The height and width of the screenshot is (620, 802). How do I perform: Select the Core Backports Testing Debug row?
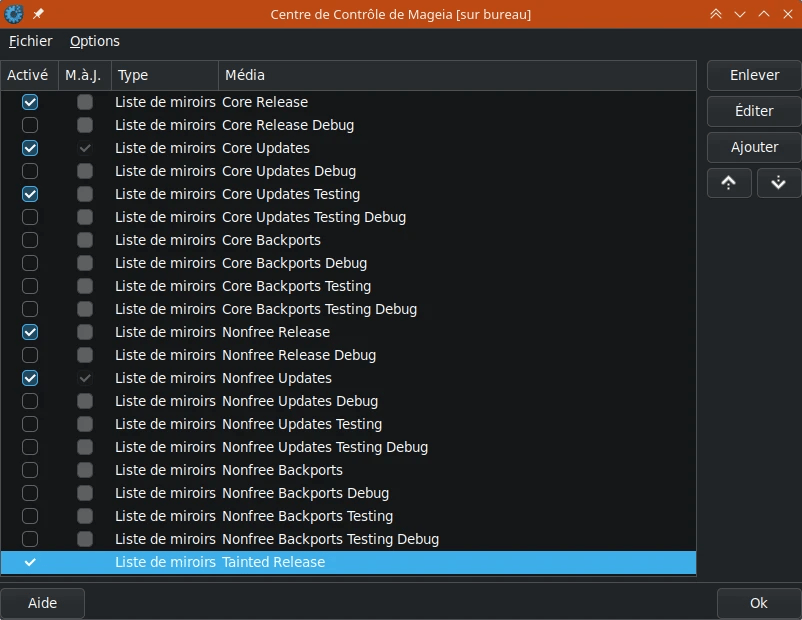tap(348, 309)
